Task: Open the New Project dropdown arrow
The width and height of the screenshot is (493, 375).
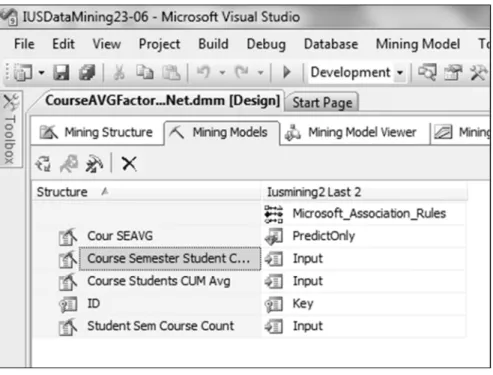Action: tap(41, 72)
